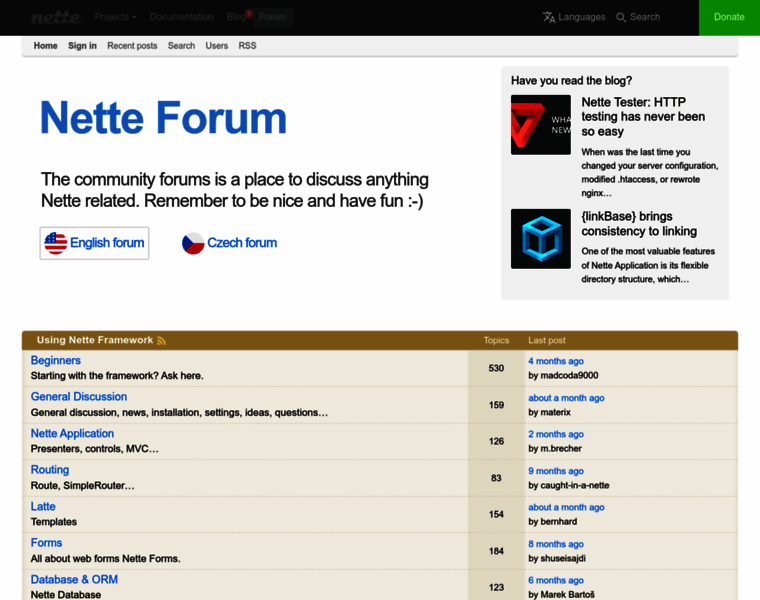Expand the Projects dropdown menu
This screenshot has height=600, width=760.
pos(115,17)
